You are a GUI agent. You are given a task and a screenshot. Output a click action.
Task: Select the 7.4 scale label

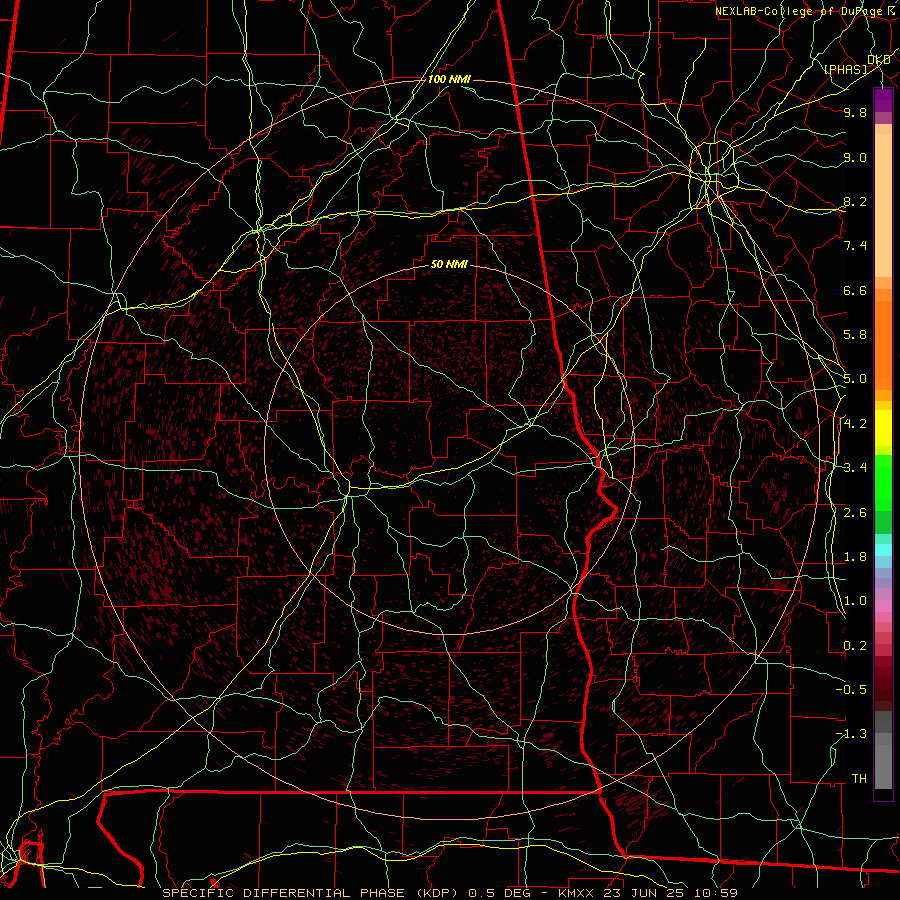coord(855,246)
